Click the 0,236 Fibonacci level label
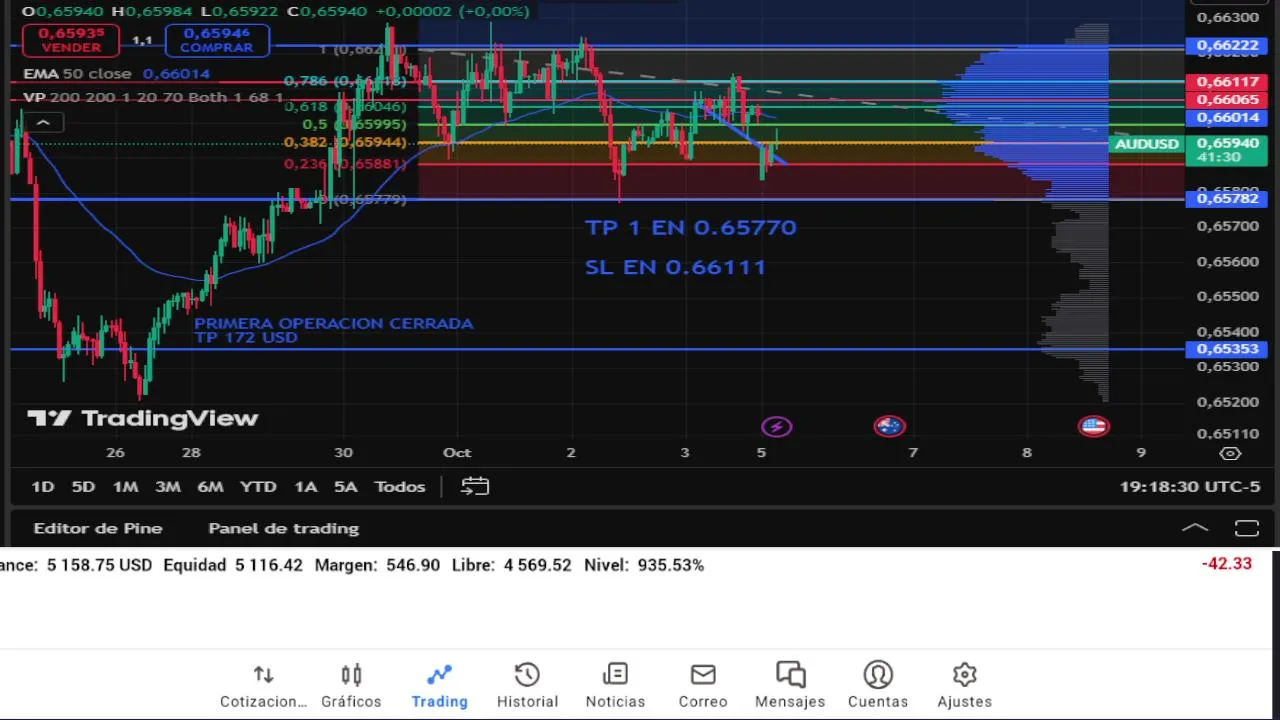Image resolution: width=1280 pixels, height=720 pixels. [x=344, y=164]
